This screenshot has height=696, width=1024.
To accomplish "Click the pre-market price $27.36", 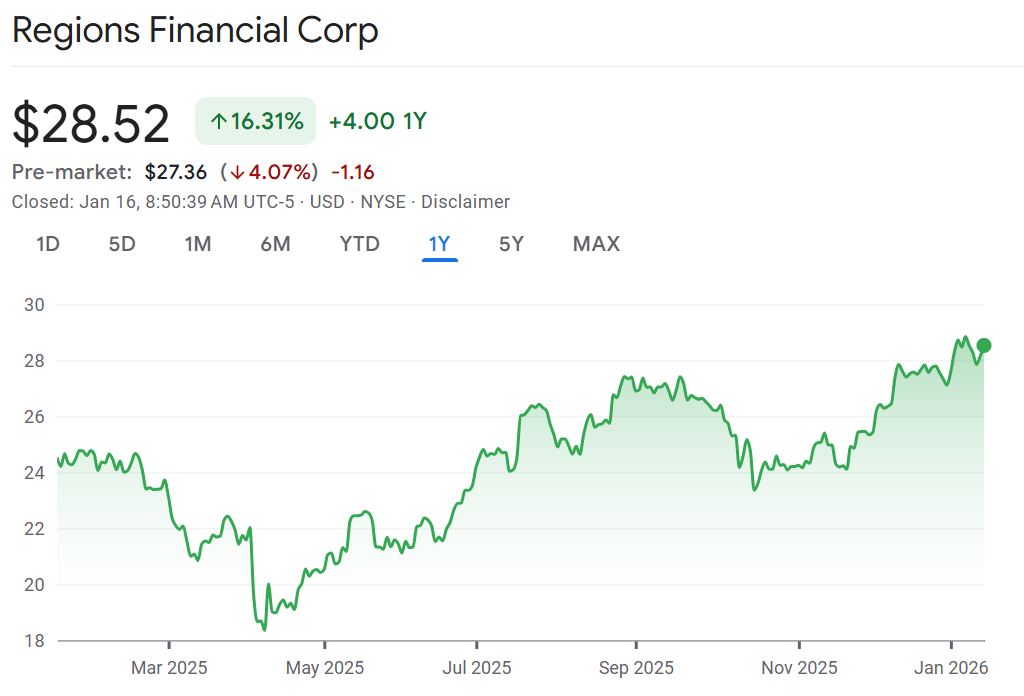I will click(175, 172).
